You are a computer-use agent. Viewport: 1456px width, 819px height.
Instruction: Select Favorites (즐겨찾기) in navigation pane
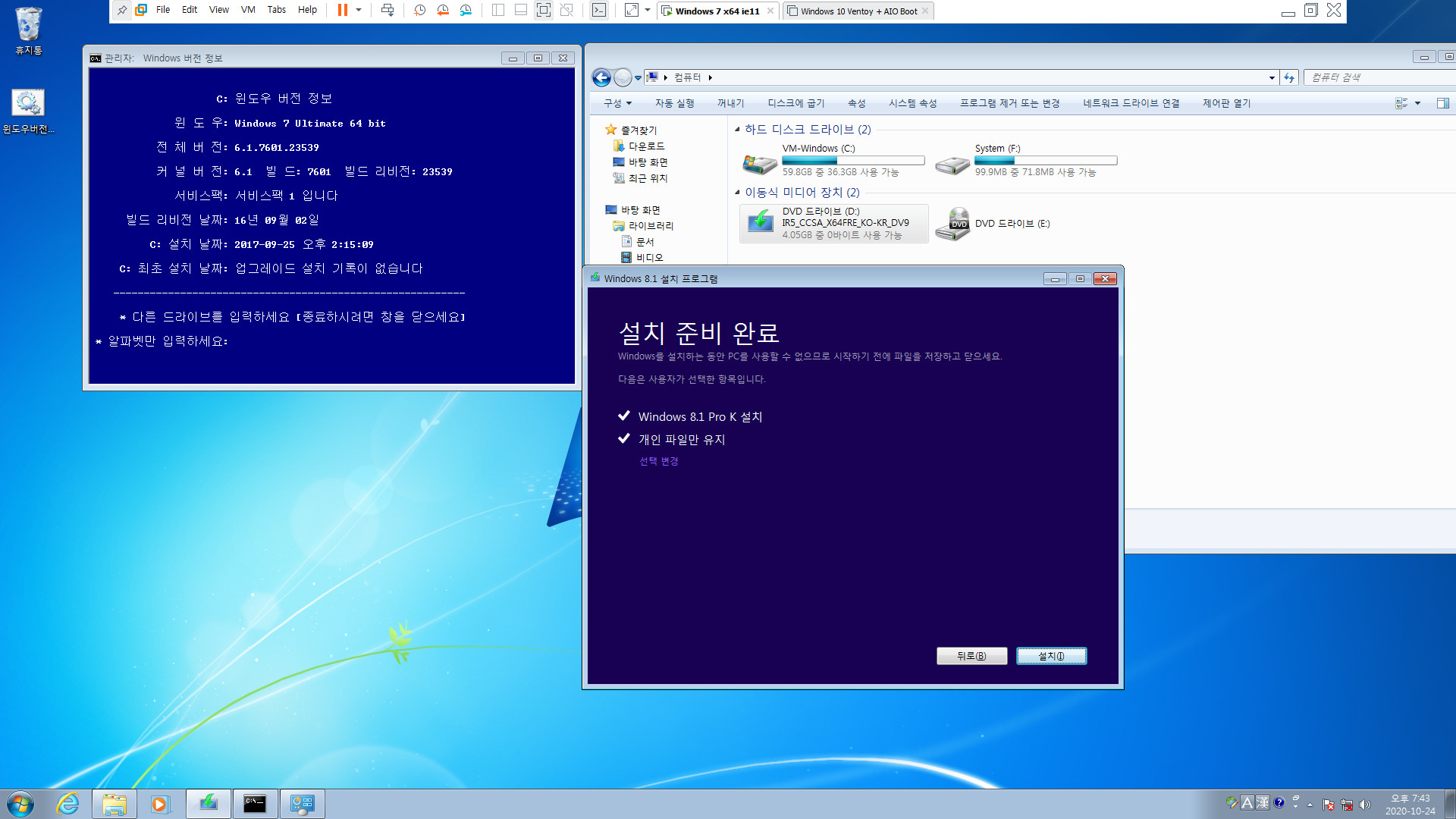coord(631,130)
